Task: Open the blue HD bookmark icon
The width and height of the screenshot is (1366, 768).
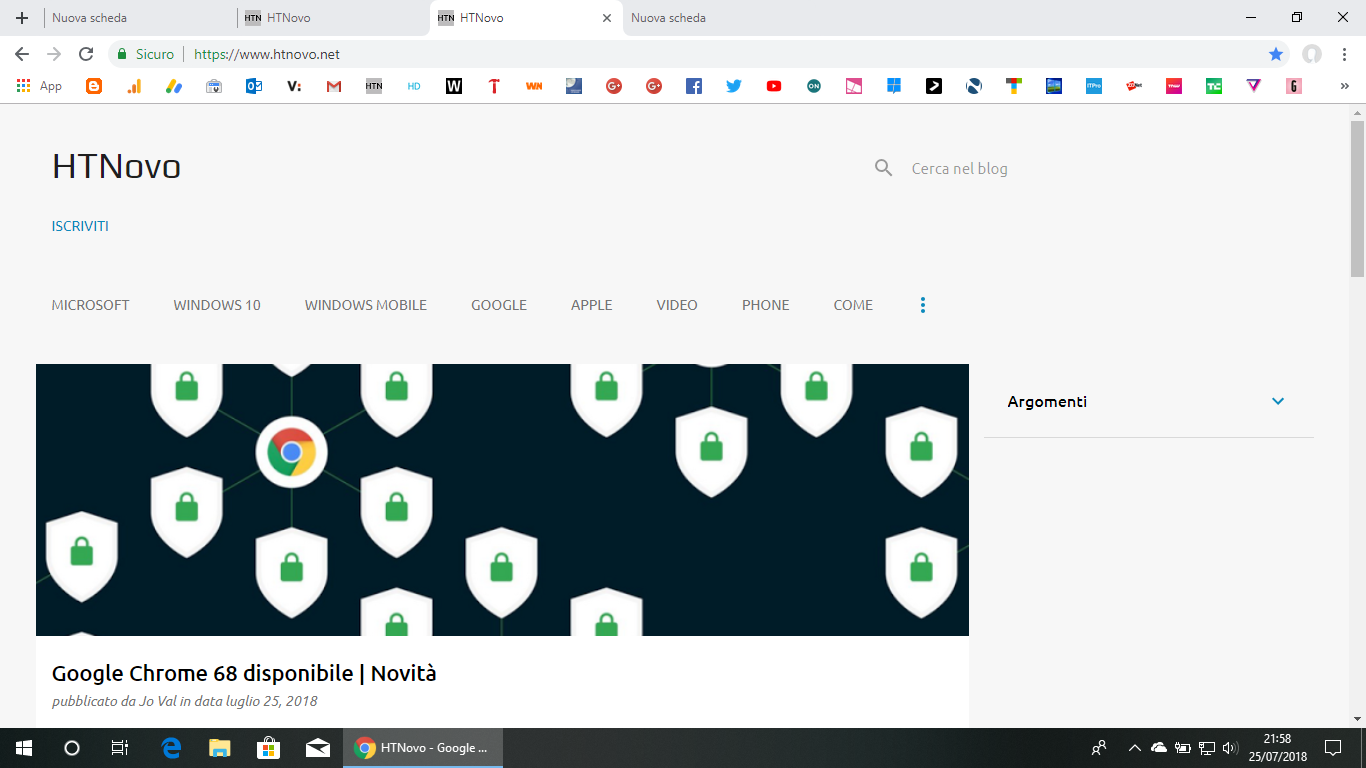Action: click(414, 86)
